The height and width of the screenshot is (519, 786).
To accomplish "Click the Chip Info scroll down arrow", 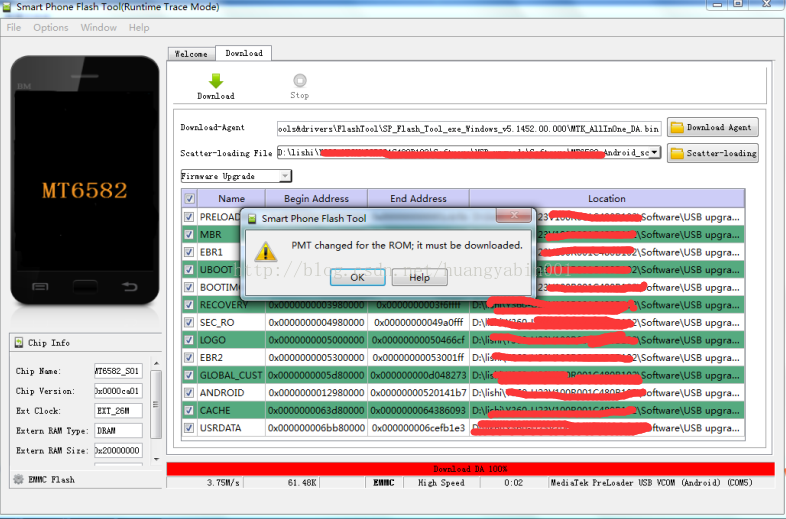I will [156, 459].
